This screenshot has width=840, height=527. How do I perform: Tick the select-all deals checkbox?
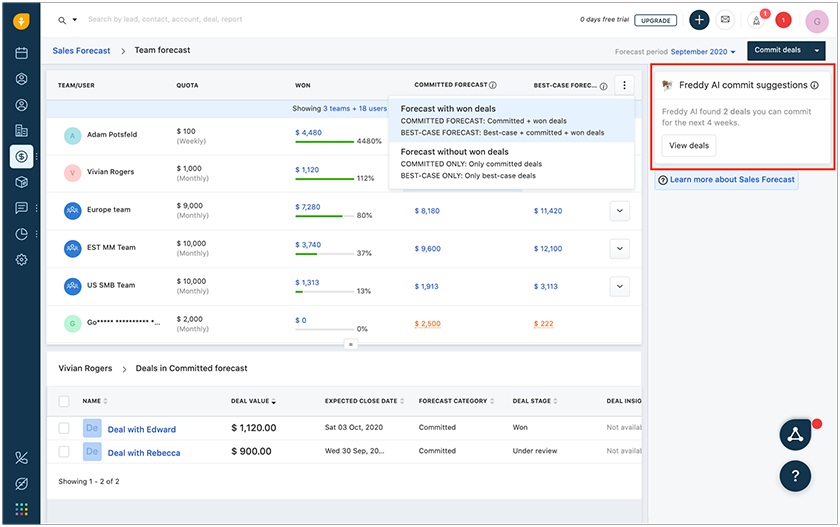tap(64, 401)
